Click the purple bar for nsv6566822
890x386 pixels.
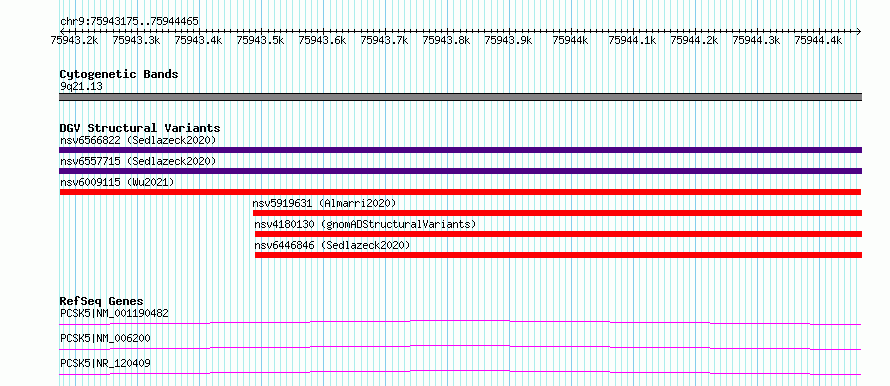pyautogui.click(x=460, y=150)
